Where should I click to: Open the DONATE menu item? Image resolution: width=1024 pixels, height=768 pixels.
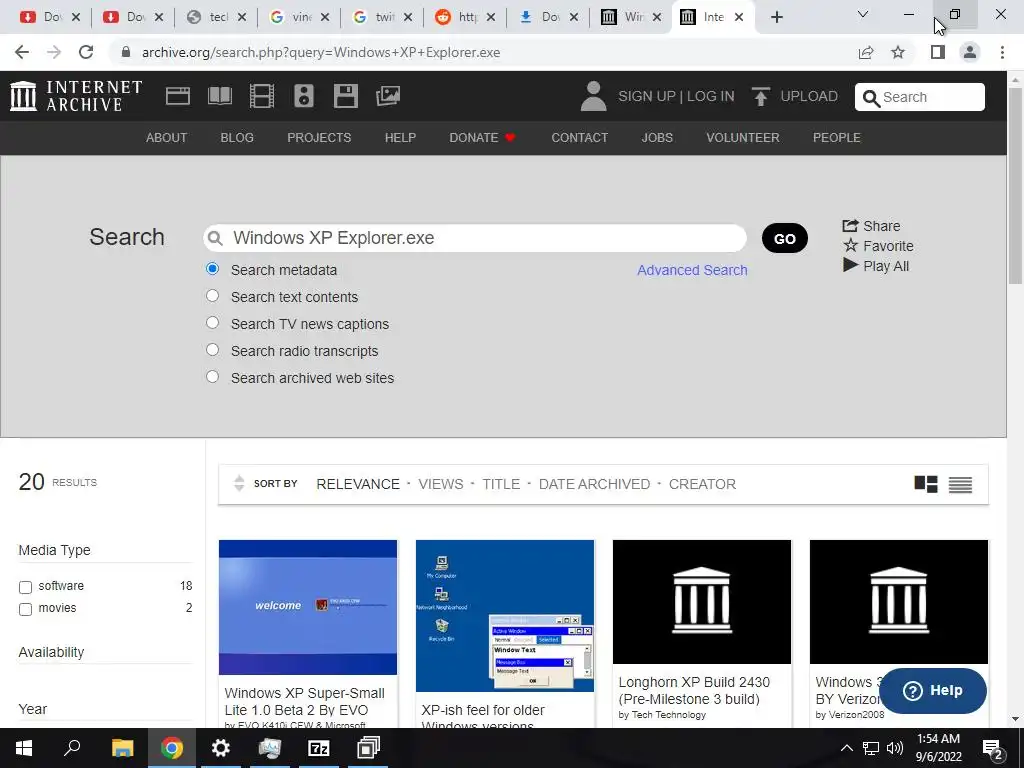483,138
